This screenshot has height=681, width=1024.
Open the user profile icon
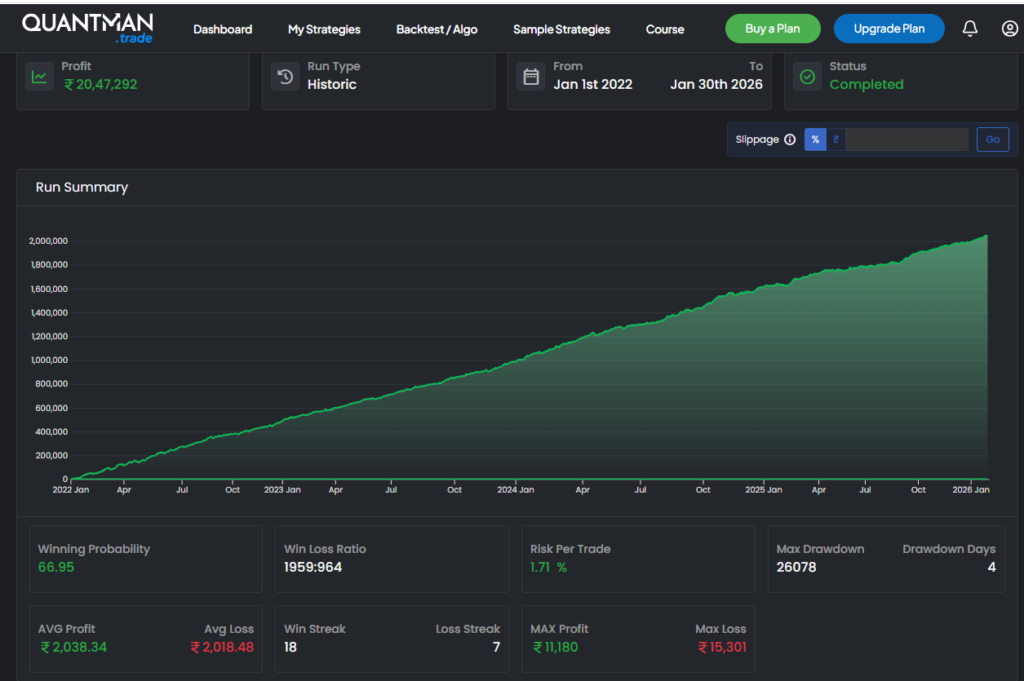click(1009, 29)
